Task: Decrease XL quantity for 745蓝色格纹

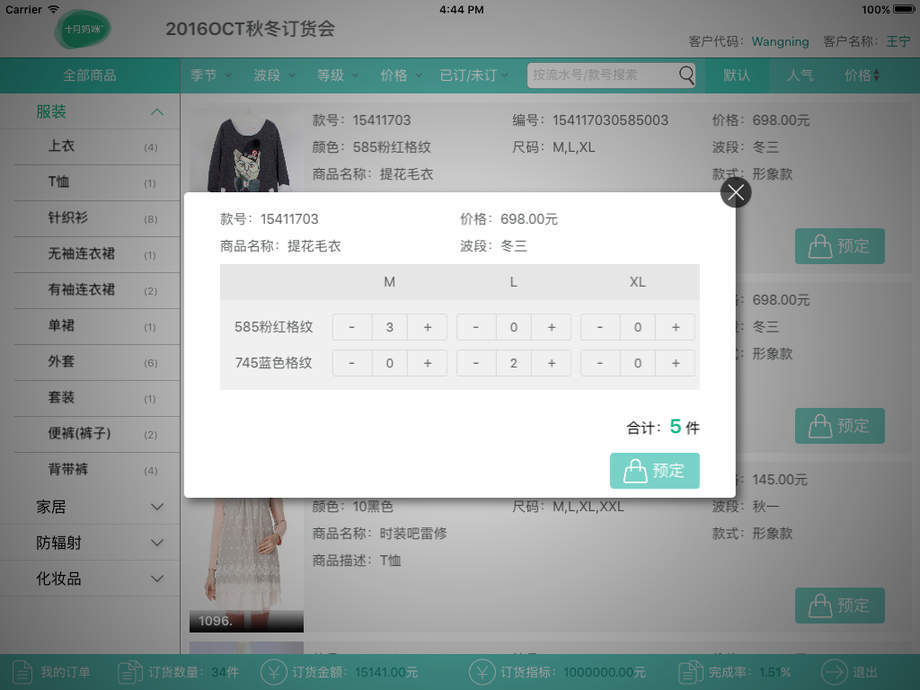Action: [600, 363]
